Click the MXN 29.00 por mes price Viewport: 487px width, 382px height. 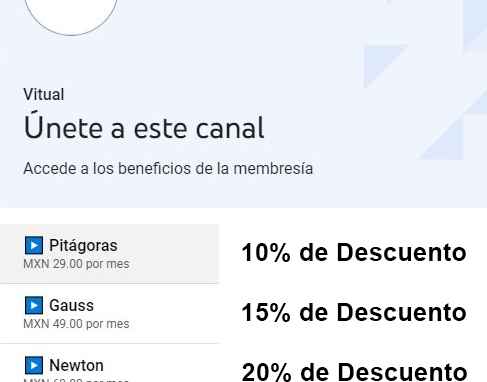[x=76, y=264]
